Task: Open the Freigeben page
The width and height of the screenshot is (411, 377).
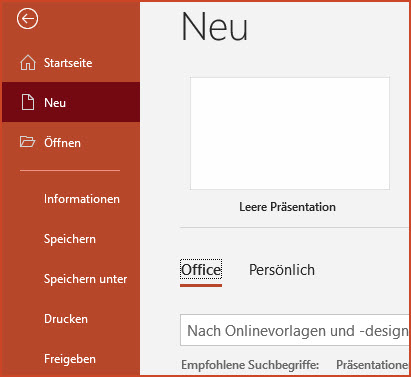Action: (x=71, y=359)
